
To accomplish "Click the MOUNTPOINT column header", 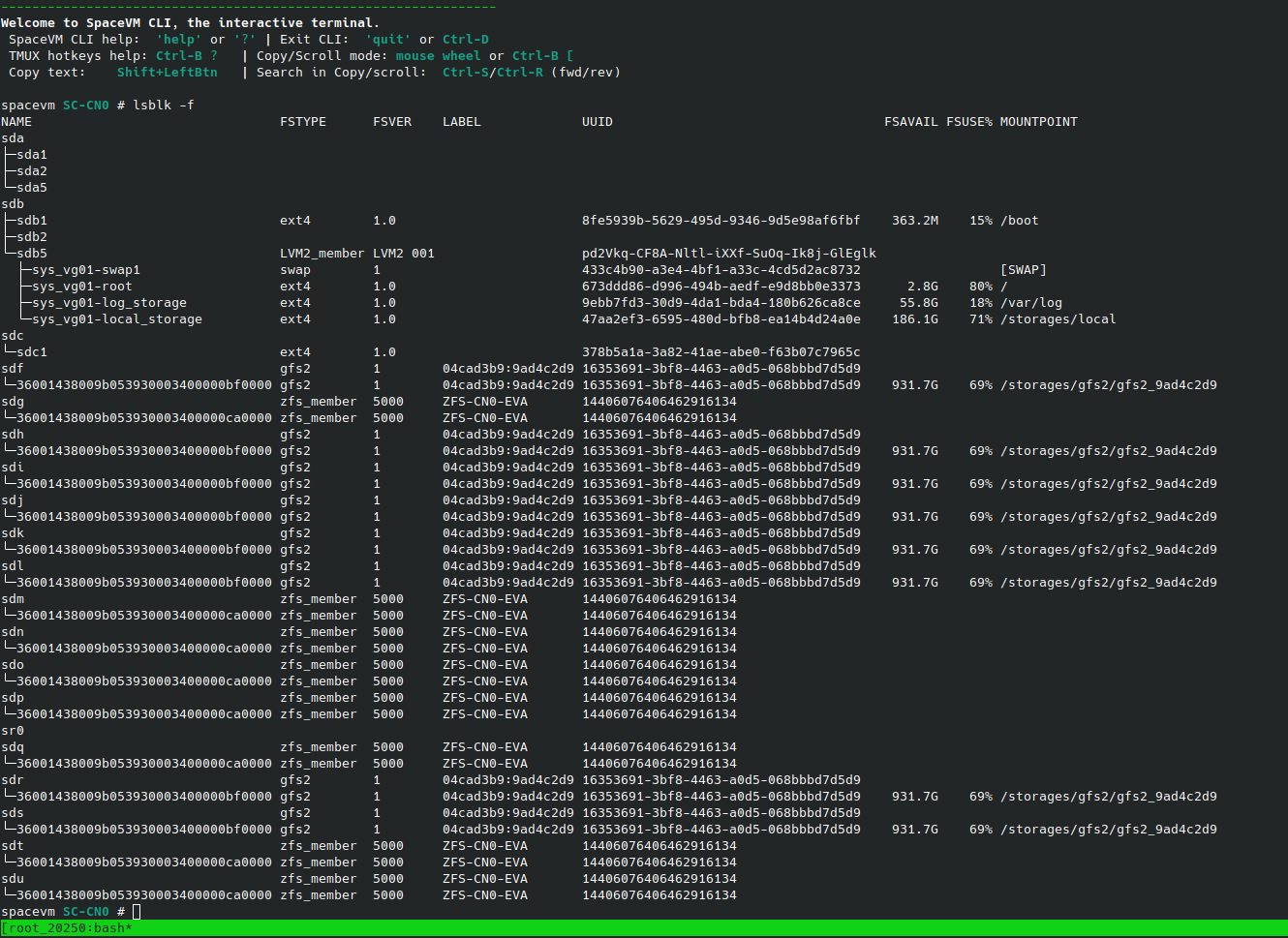I will click(x=1038, y=122).
